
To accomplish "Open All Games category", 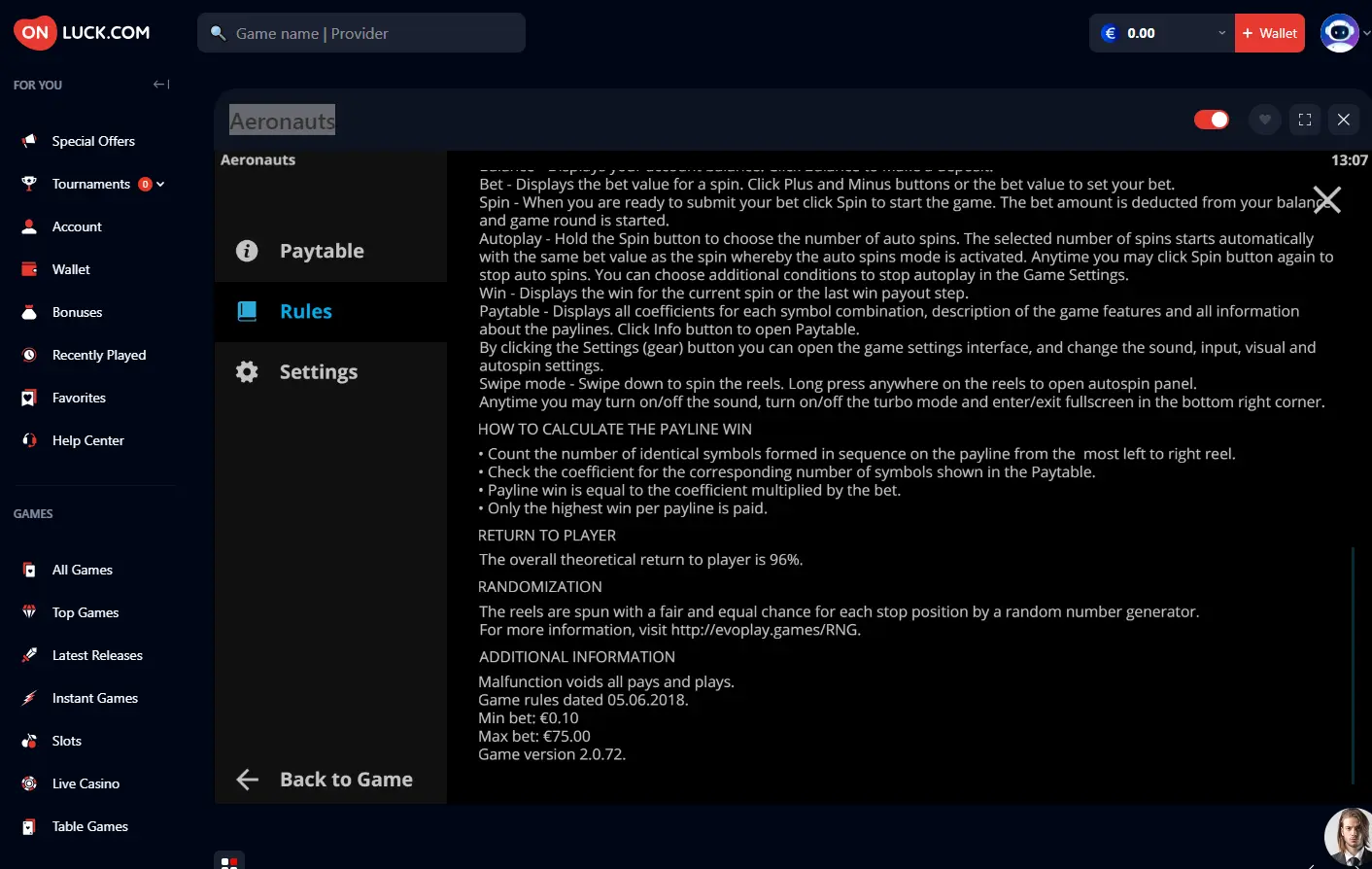I will point(83,570).
